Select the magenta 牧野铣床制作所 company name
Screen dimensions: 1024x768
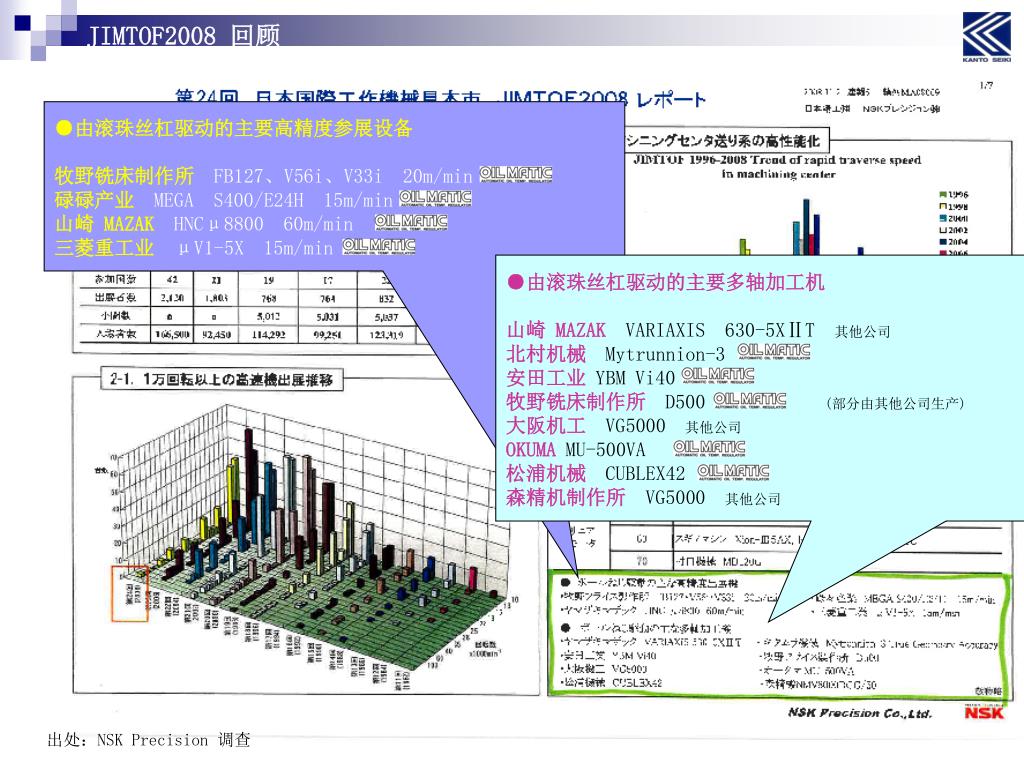click(575, 402)
